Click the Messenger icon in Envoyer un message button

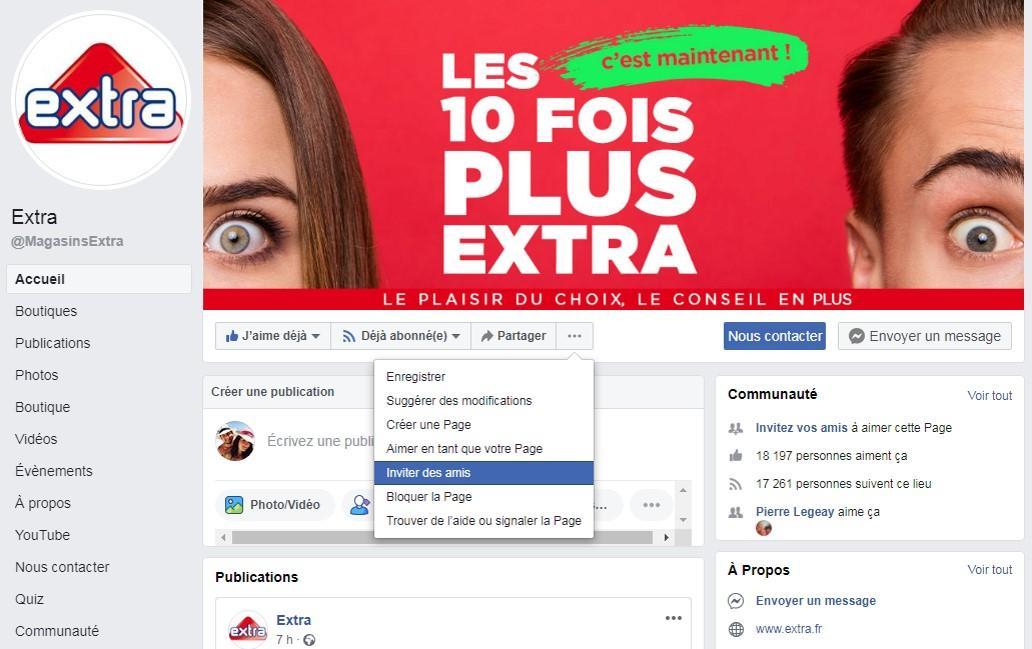[856, 336]
